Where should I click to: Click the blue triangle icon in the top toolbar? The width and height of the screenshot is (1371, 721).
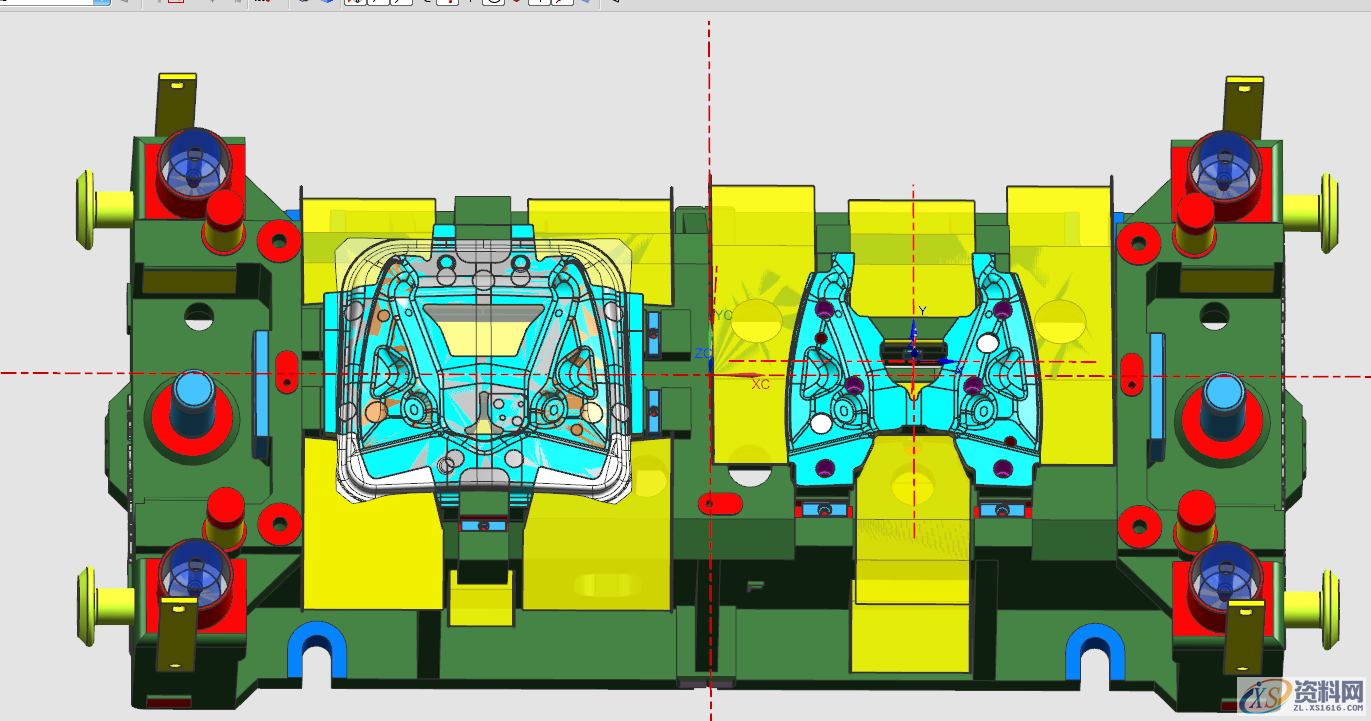[582, 3]
